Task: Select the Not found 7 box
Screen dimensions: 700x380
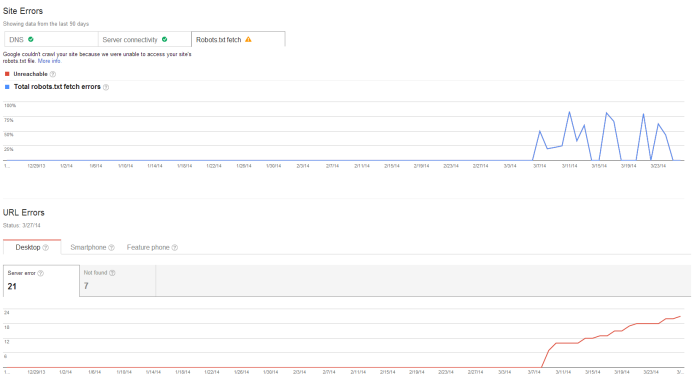Action: pos(118,280)
